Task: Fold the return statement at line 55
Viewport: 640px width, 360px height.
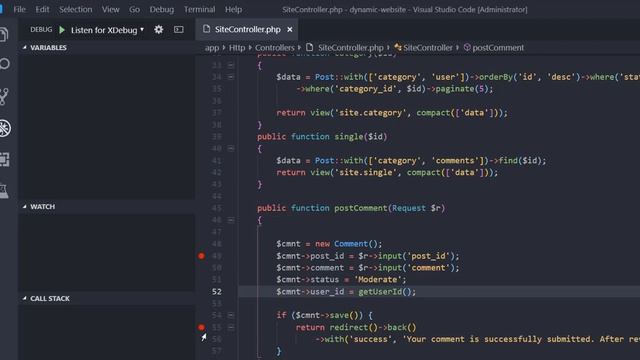Action: [231, 327]
